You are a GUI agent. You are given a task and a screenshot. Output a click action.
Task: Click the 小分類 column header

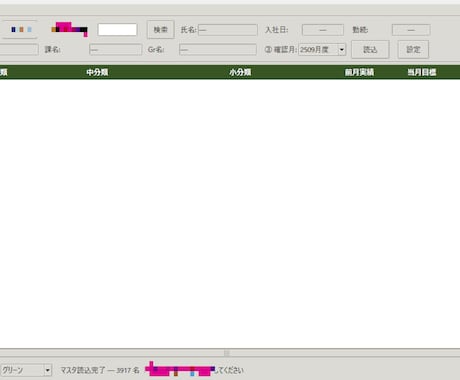coord(240,72)
